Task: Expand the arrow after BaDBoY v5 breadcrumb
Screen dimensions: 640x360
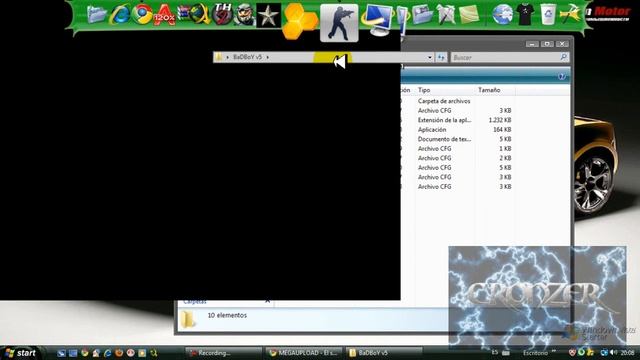Action: (x=268, y=57)
